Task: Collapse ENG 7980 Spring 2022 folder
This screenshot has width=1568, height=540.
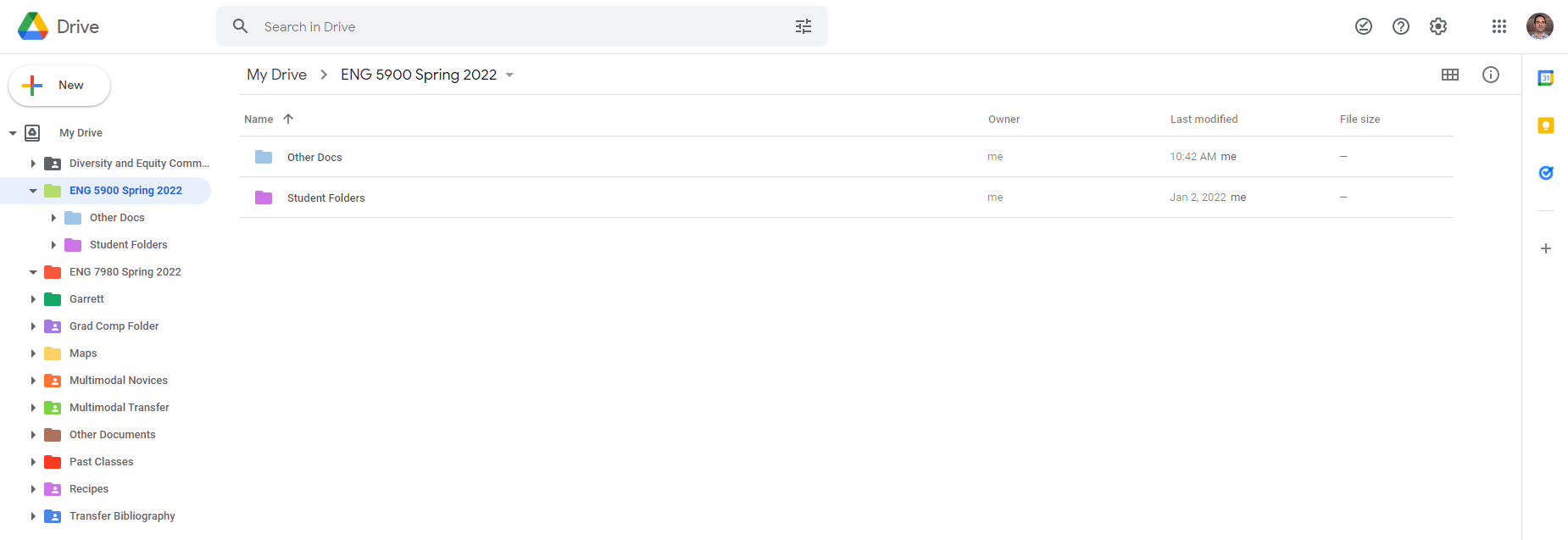Action: pos(33,272)
